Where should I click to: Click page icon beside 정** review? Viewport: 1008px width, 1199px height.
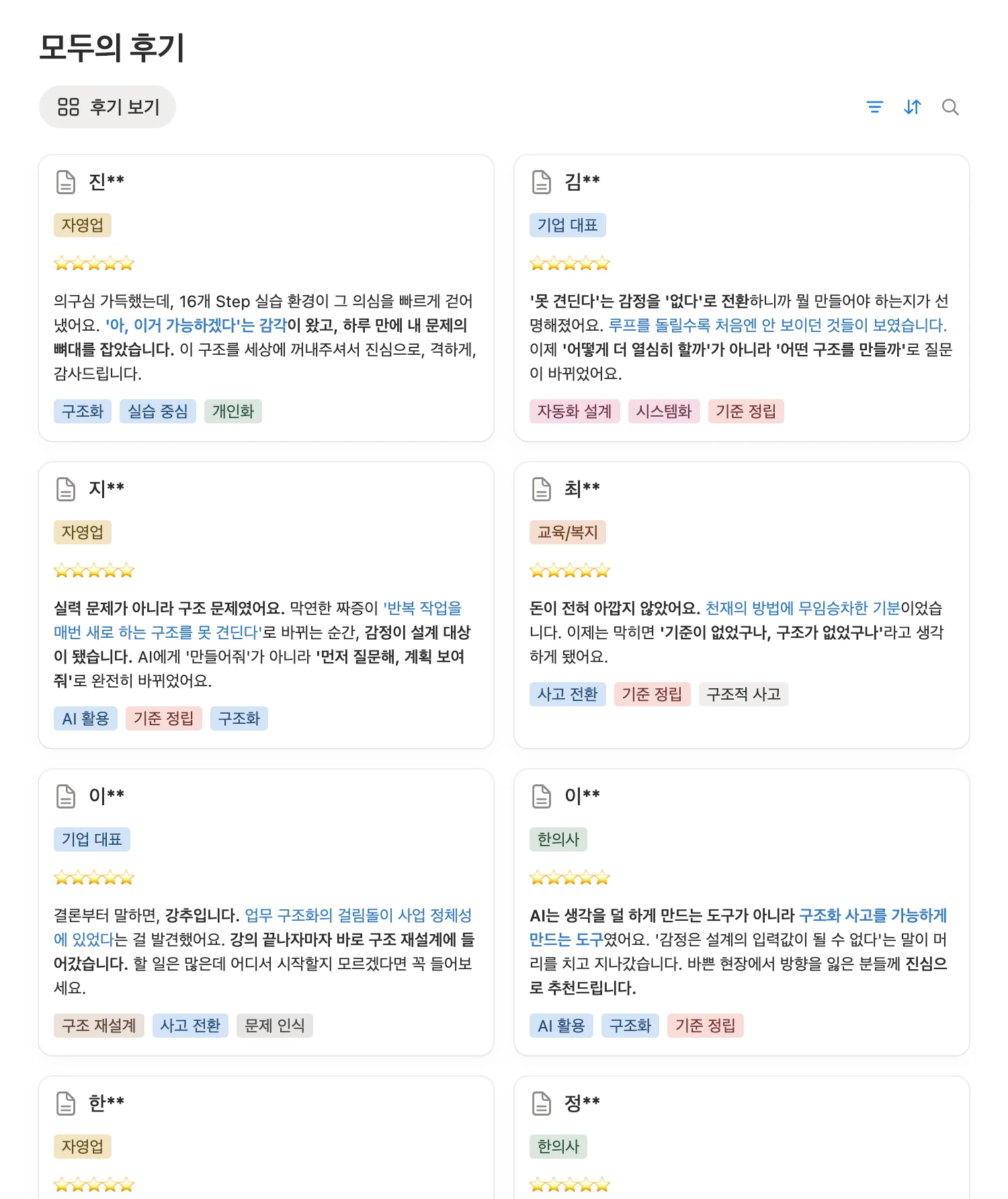click(542, 1103)
